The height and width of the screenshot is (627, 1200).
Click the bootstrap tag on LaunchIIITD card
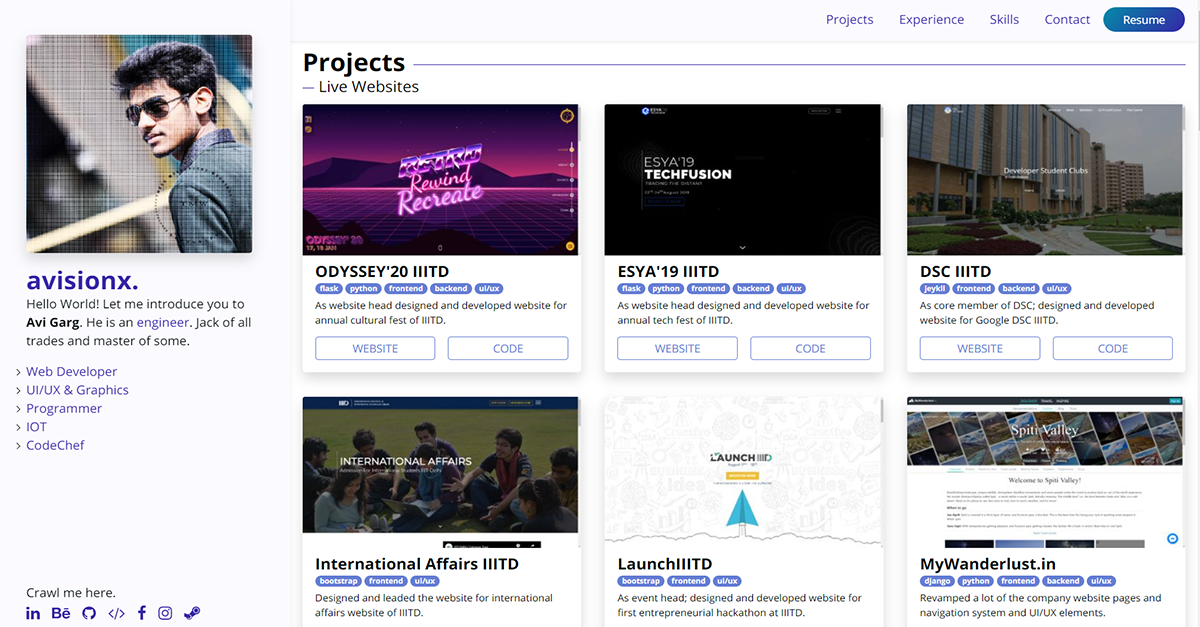(641, 581)
